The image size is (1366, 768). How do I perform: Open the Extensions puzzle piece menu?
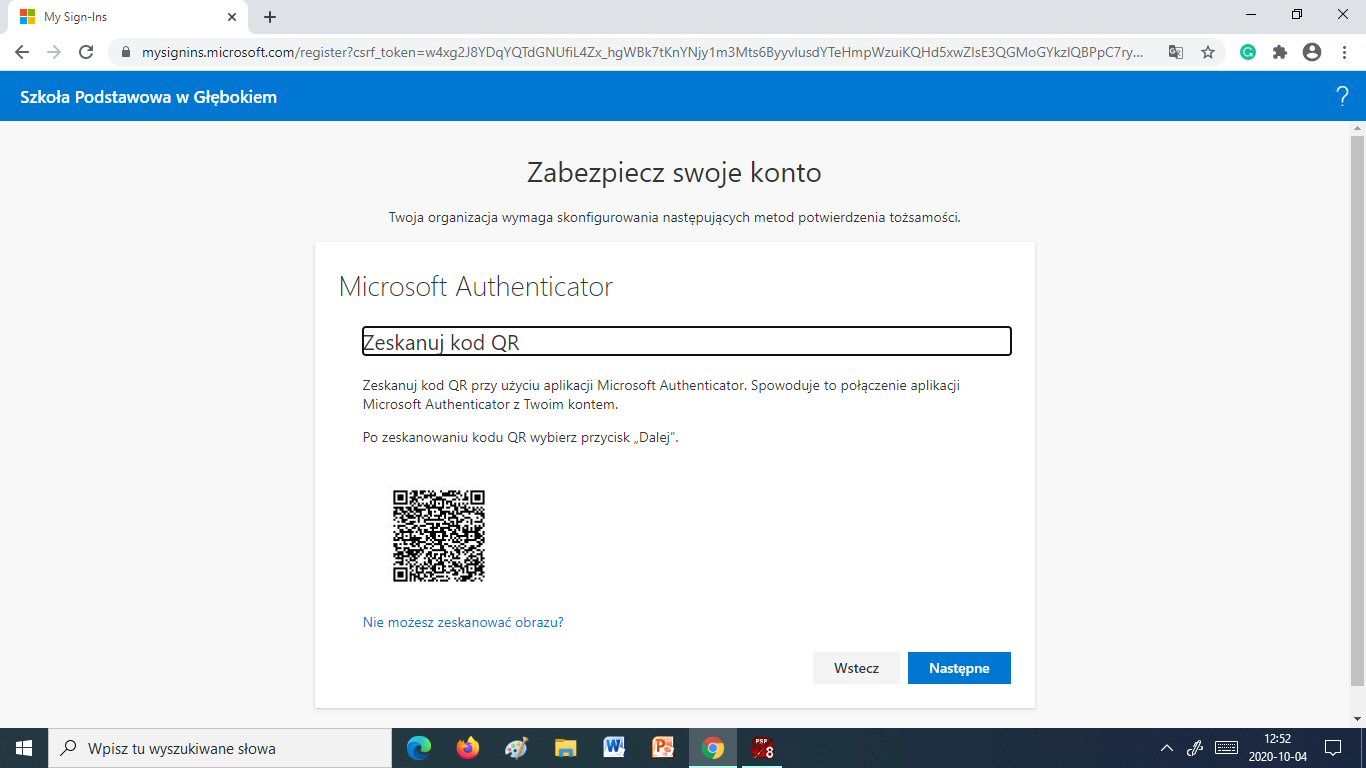click(x=1280, y=52)
